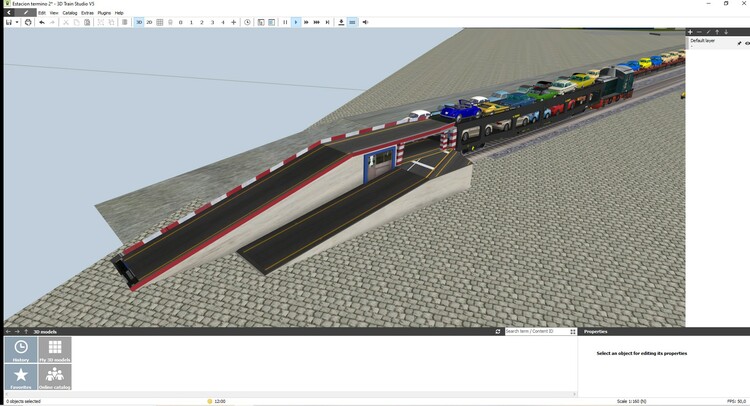Select camera preset 4
The width and height of the screenshot is (750, 406).
pos(223,22)
